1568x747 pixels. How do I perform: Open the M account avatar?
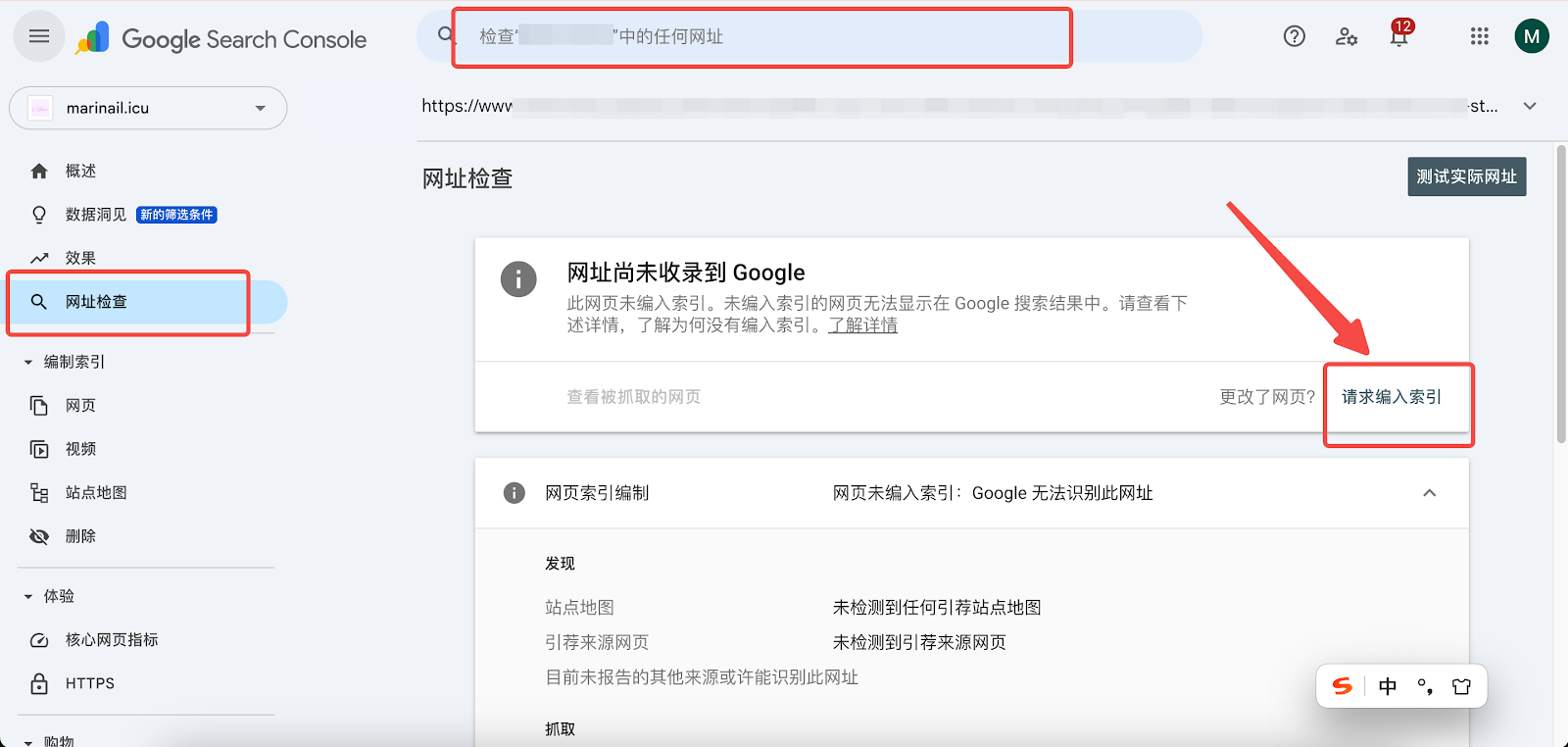click(x=1532, y=36)
